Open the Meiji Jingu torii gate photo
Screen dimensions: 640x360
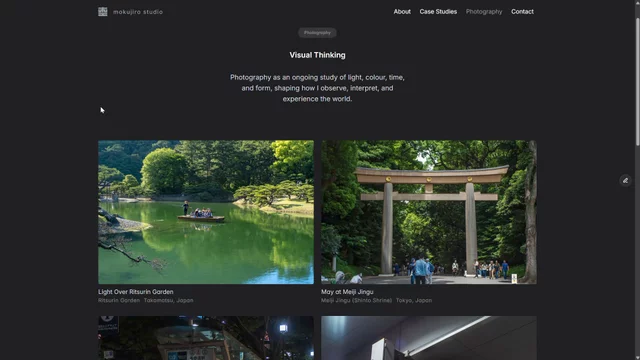point(429,212)
